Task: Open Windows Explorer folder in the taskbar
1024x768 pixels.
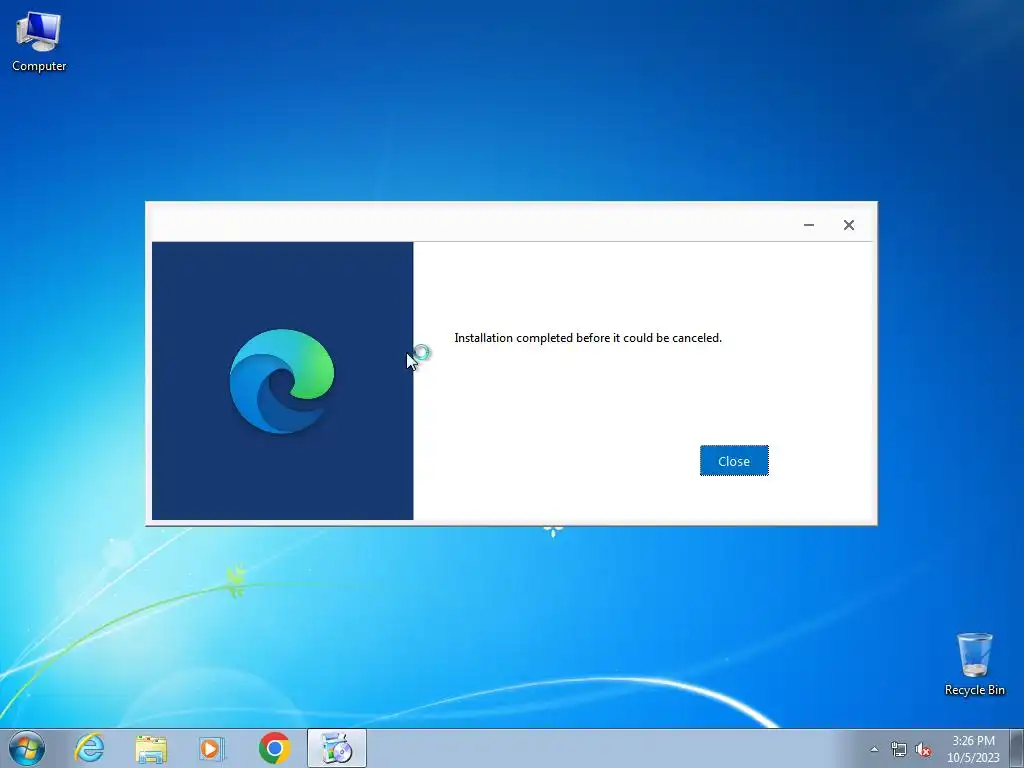Action: coord(151,748)
